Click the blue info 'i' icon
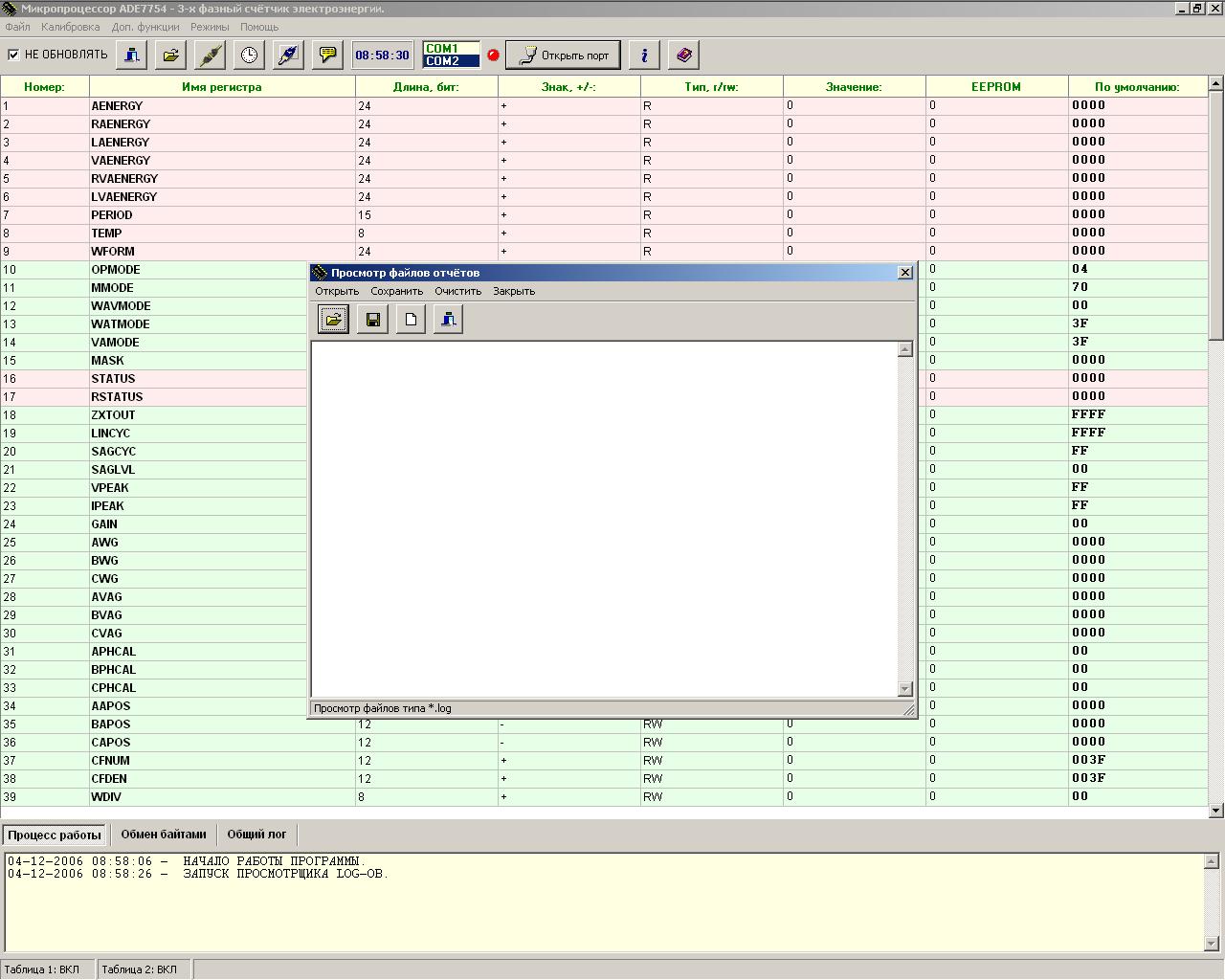 644,55
